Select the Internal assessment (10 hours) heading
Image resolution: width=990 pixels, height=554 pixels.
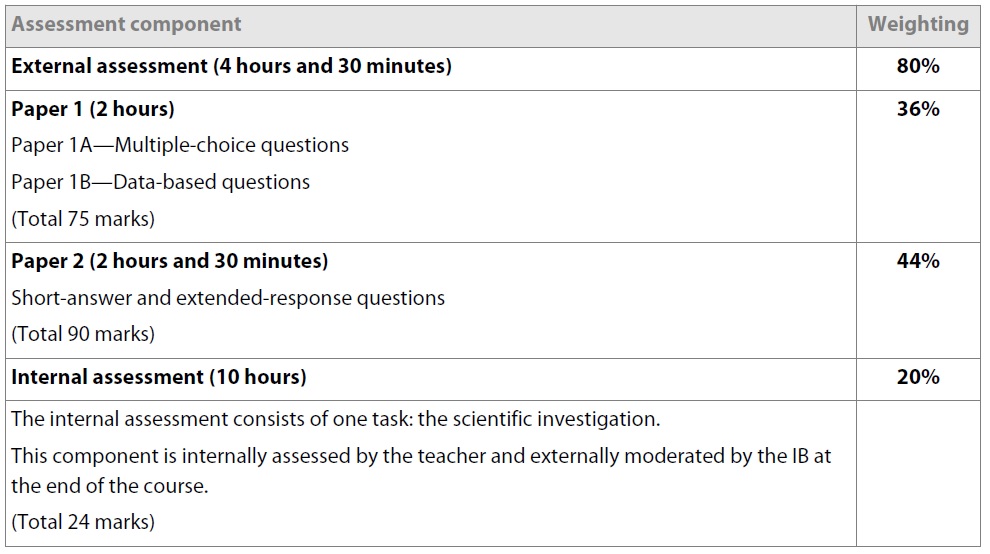coord(158,377)
